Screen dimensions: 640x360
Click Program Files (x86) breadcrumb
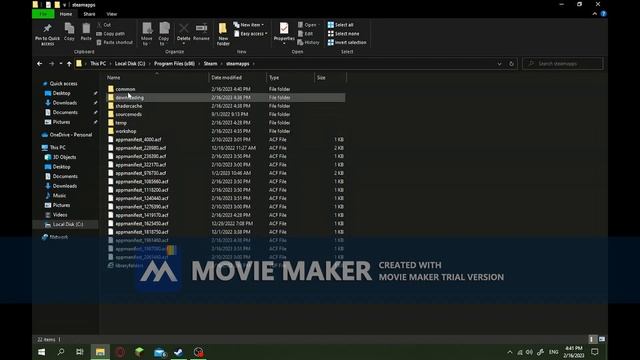click(x=174, y=64)
